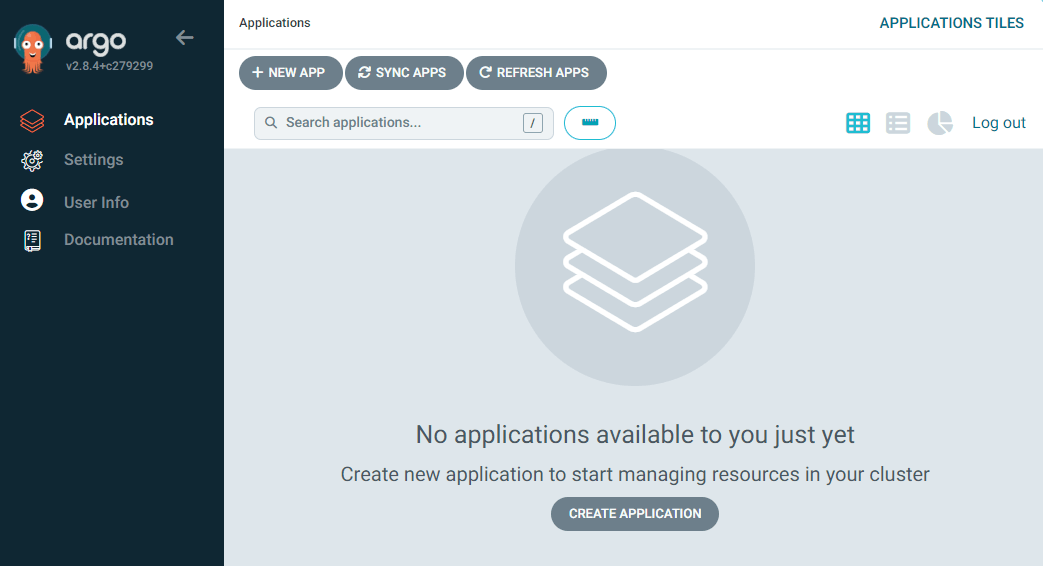Switch to list view
Image resolution: width=1043 pixels, height=566 pixels.
898,123
